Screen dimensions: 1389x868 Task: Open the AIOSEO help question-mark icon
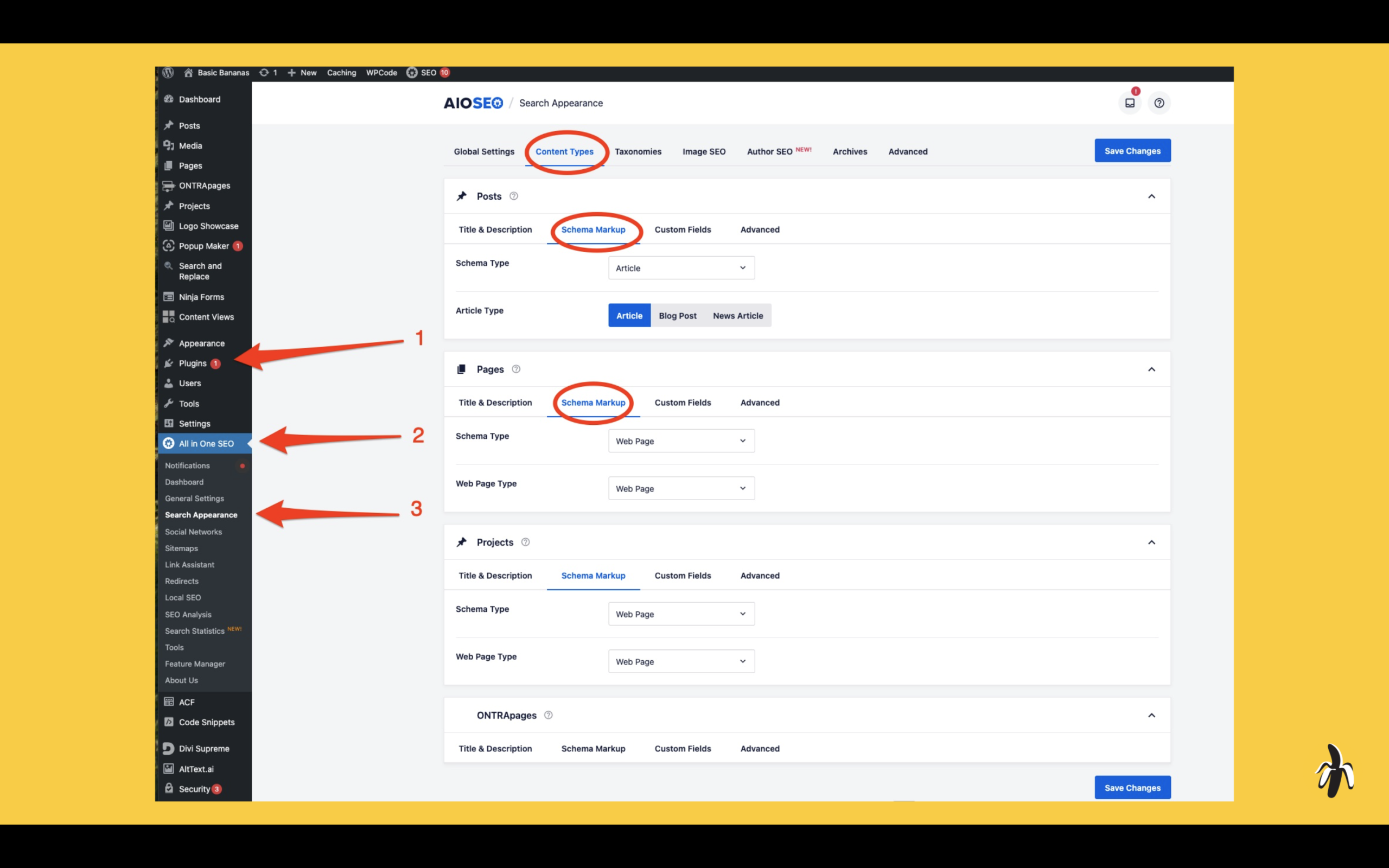point(1159,103)
